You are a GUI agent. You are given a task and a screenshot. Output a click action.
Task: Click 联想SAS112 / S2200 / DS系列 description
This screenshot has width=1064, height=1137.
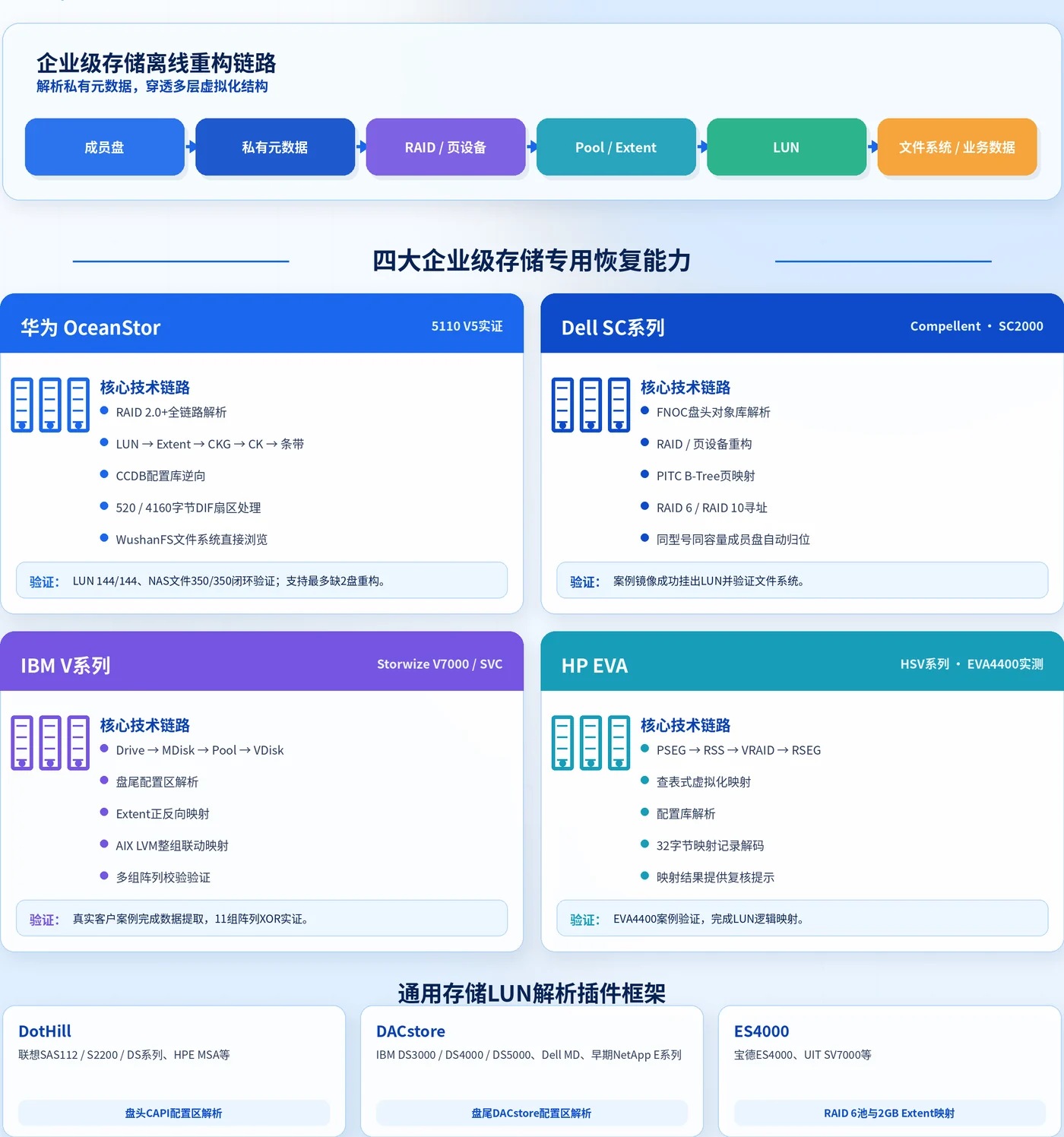tap(124, 1055)
